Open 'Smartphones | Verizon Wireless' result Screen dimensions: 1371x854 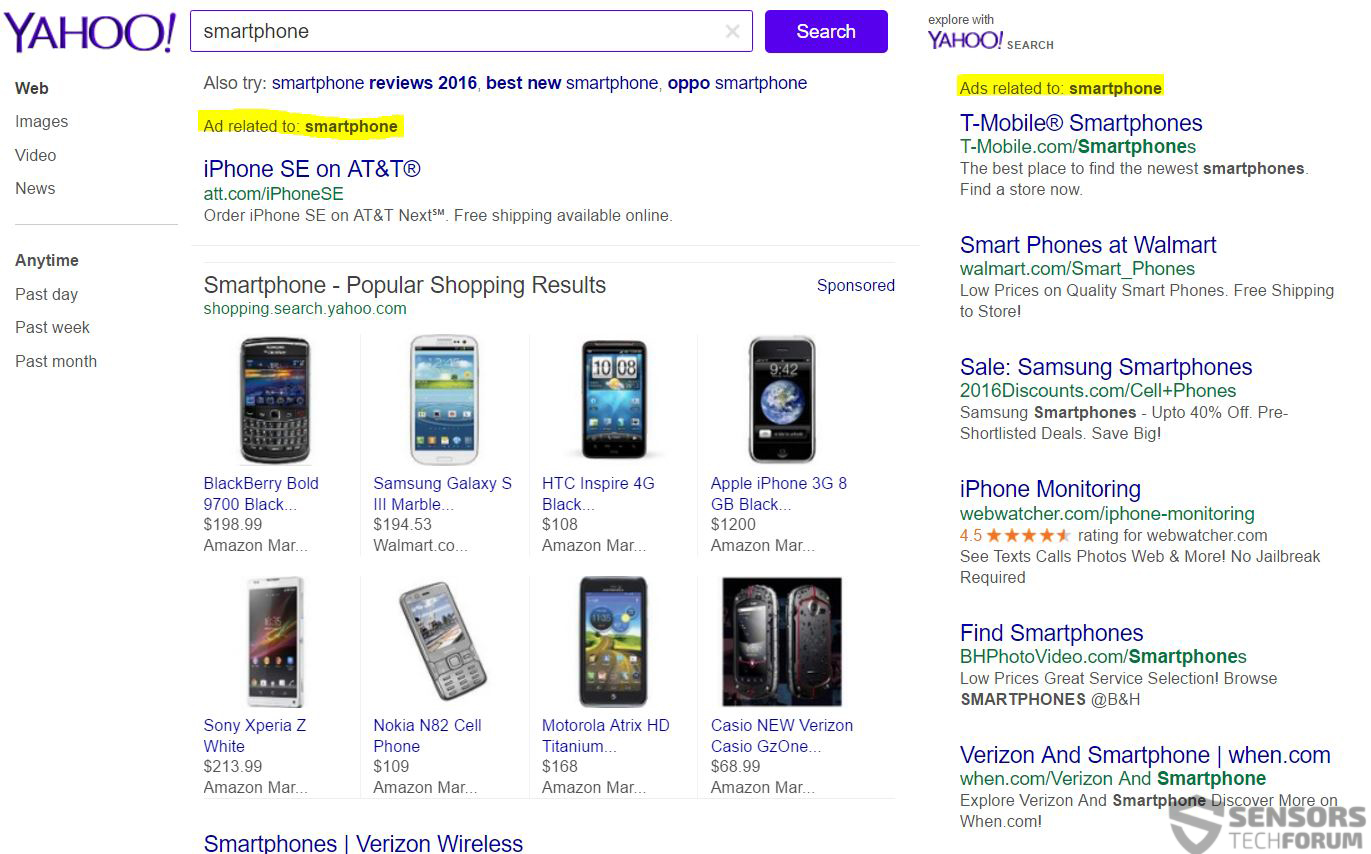pos(363,843)
